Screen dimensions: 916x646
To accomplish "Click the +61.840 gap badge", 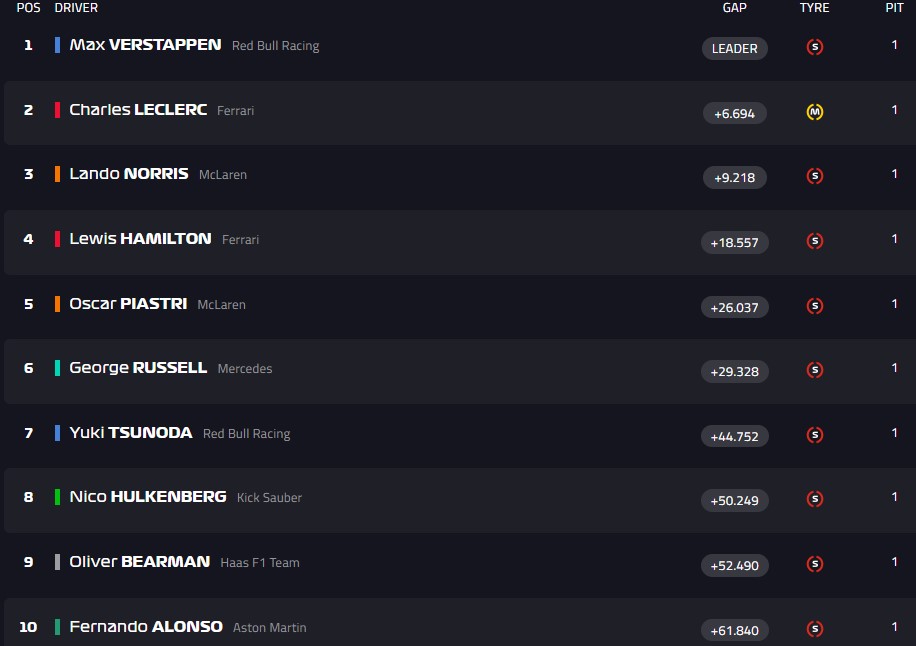I will click(x=734, y=629).
